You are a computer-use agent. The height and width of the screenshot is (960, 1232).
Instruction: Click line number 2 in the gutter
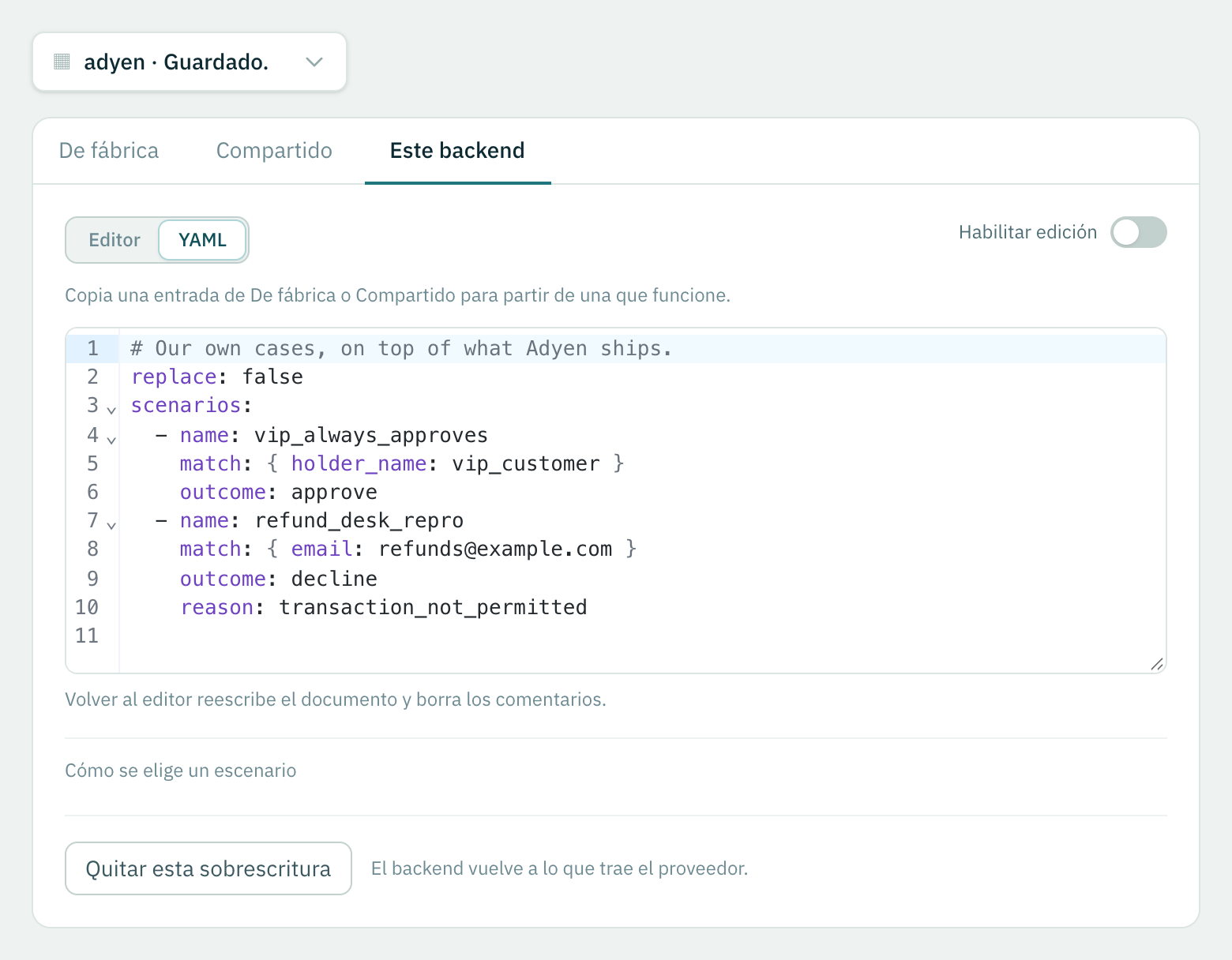click(92, 377)
